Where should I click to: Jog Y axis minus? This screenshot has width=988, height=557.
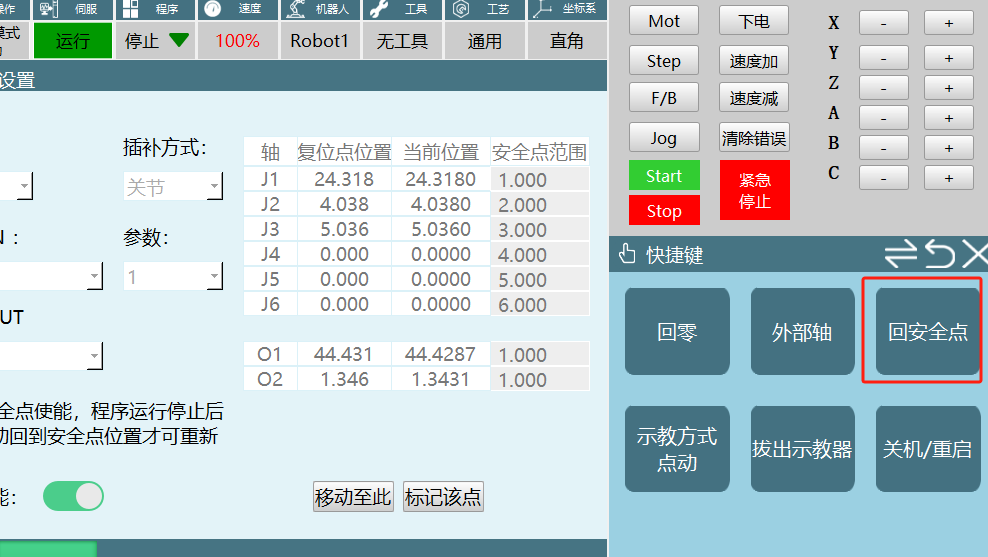tap(884, 58)
